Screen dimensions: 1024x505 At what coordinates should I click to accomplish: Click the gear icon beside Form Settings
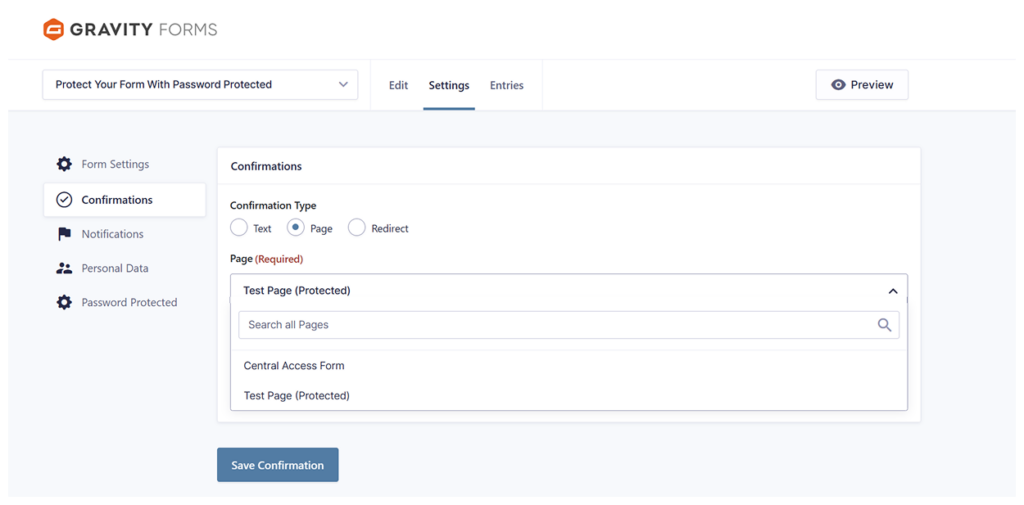click(x=64, y=164)
